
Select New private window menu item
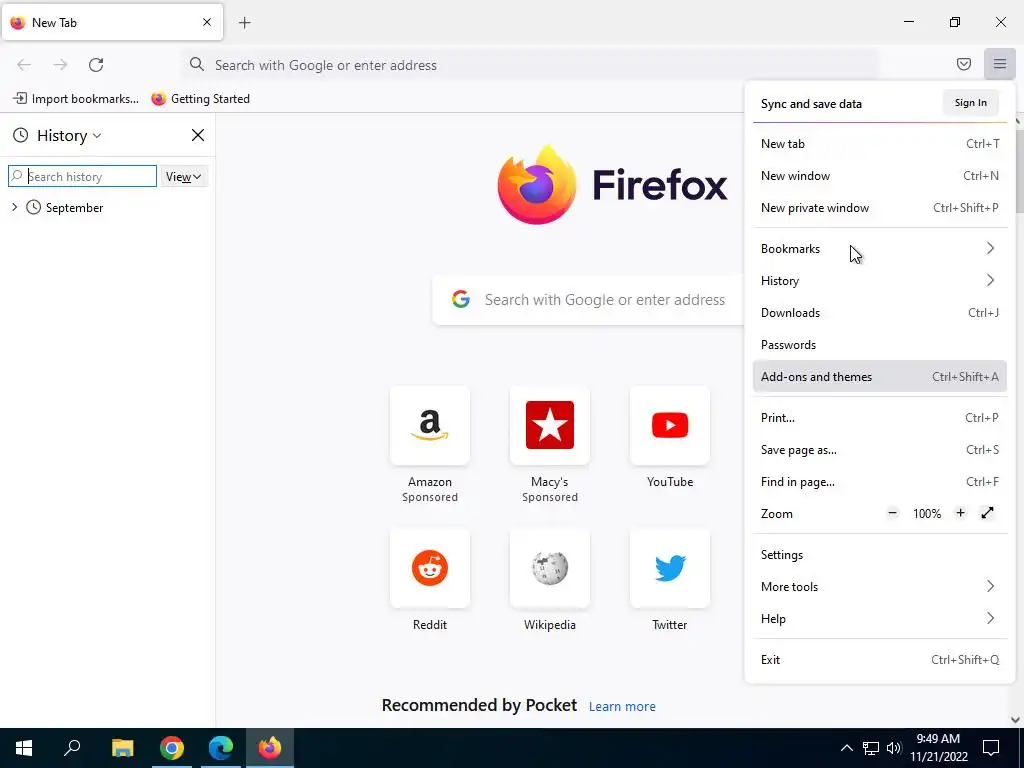[x=880, y=208]
